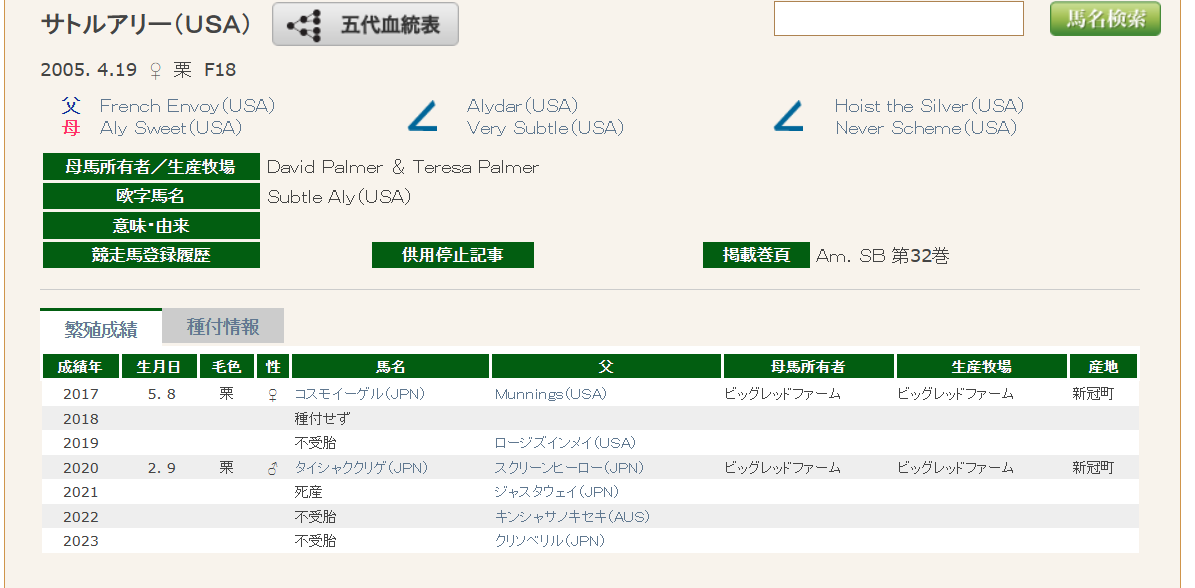The height and width of the screenshot is (588, 1195).
Task: Click the 成績年 column header
Action: point(81,366)
